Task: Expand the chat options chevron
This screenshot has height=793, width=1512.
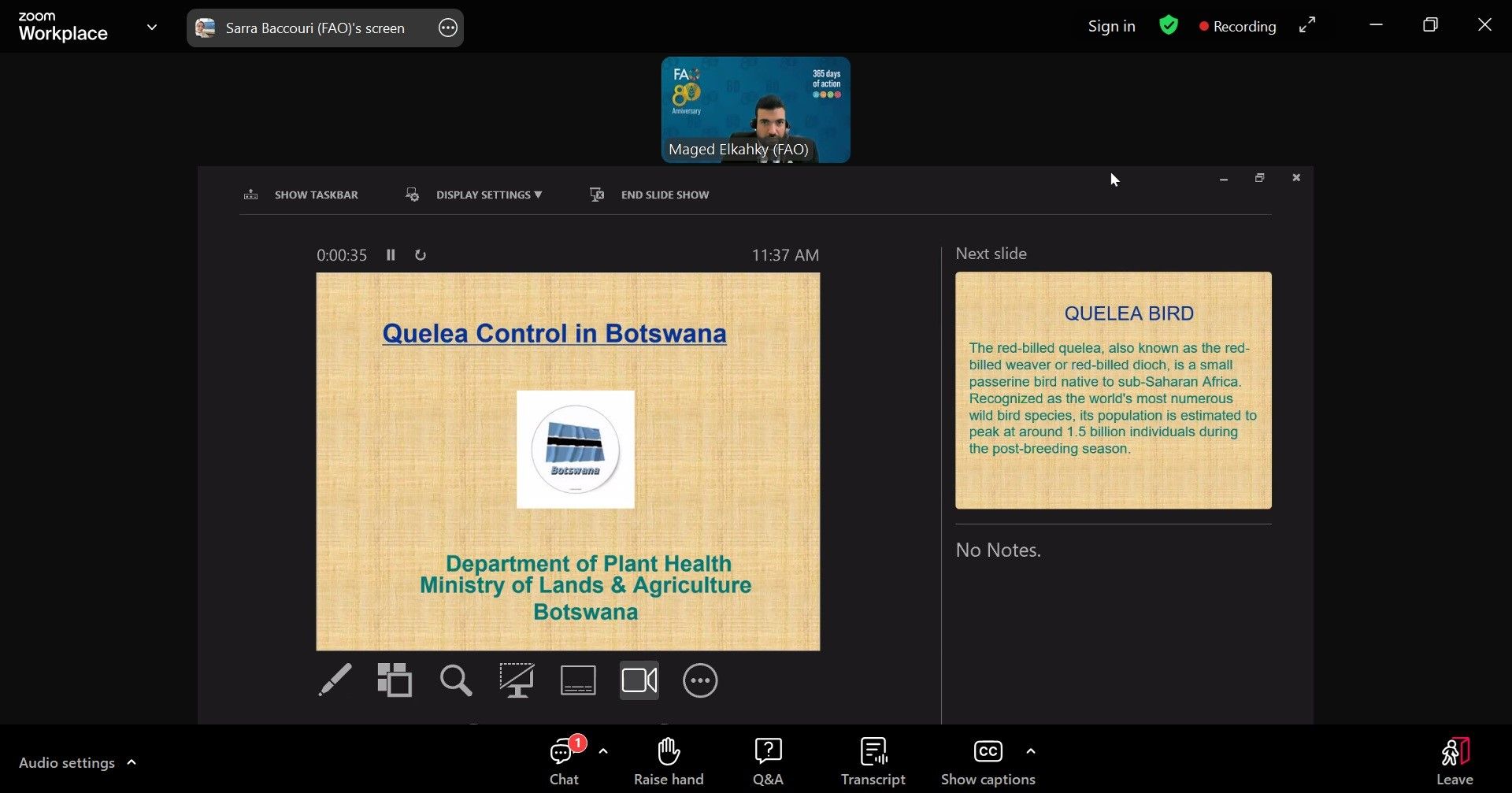Action: [x=603, y=751]
